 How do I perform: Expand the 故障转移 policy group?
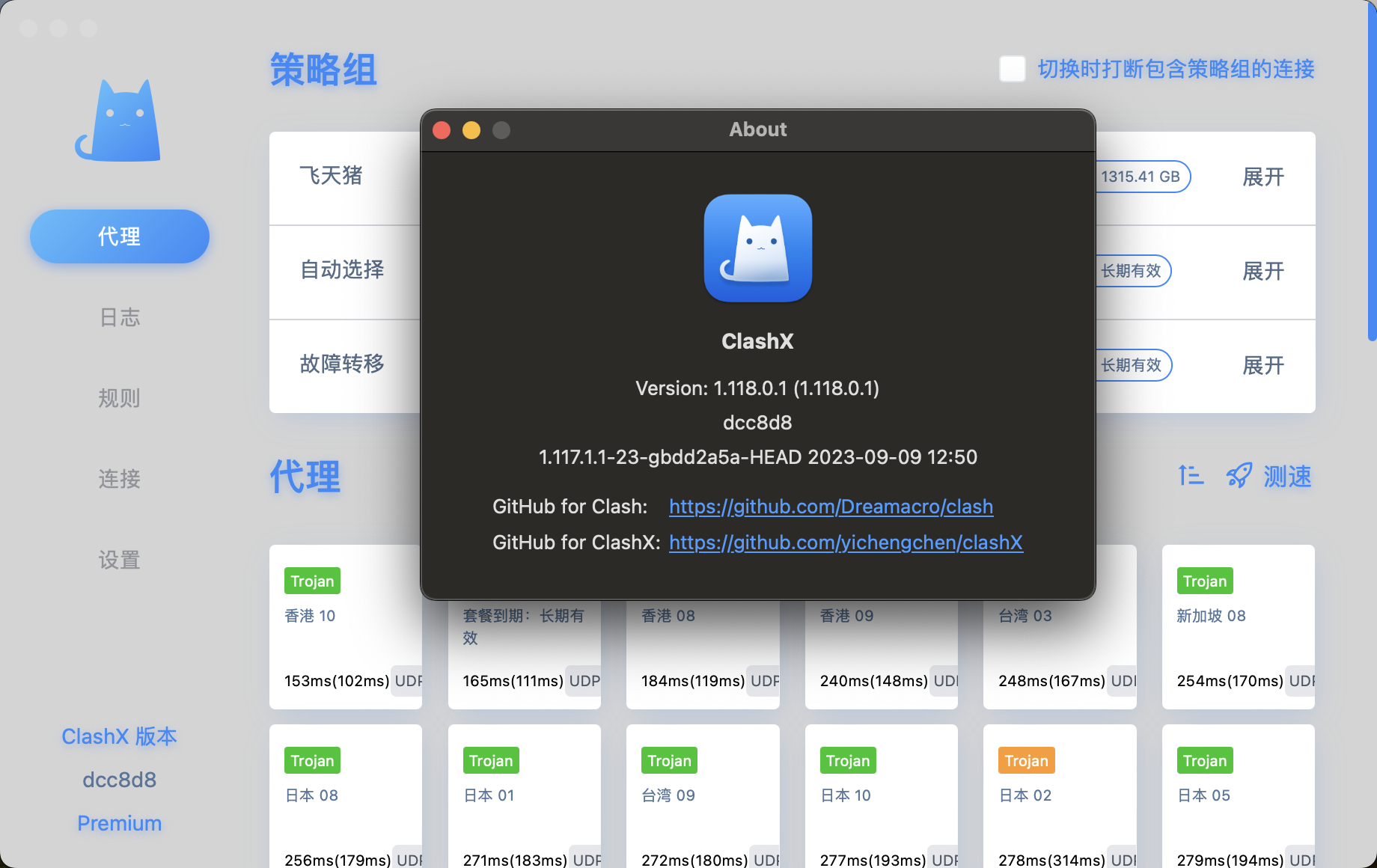click(x=1263, y=365)
